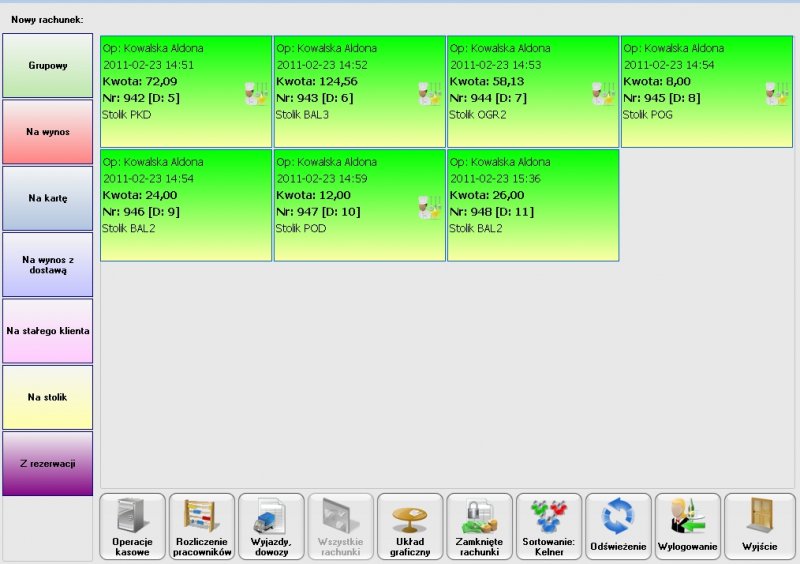800x564 pixels.
Task: Open new bill Na stałego klienta
Action: (x=47, y=330)
